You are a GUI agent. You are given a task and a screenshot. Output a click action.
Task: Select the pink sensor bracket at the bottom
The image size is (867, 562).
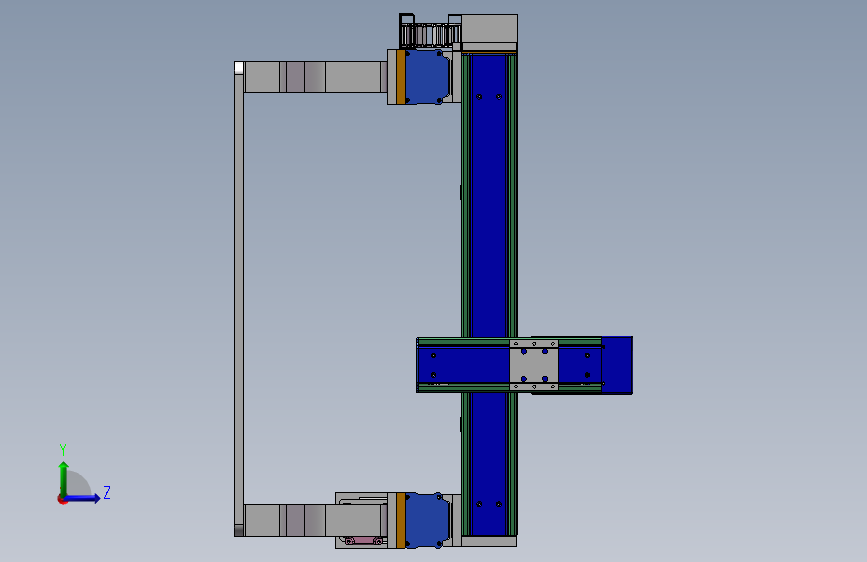(364, 540)
